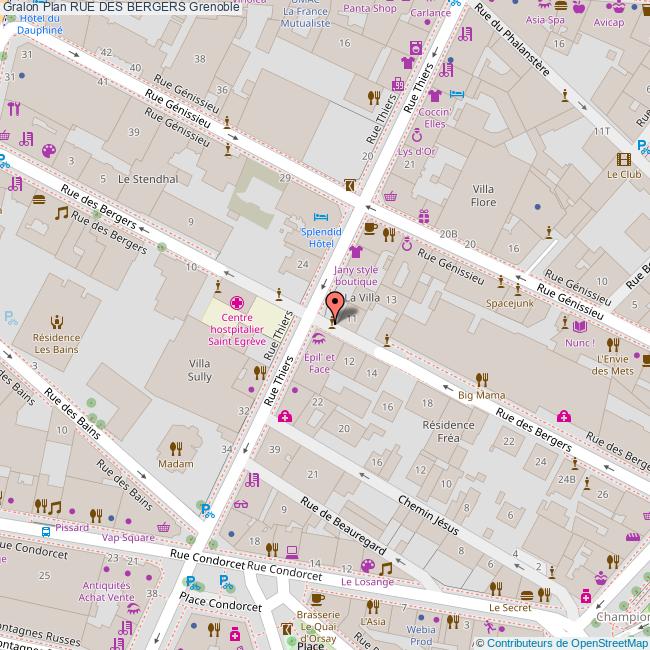Click the Pissard bus stop icon

(47, 531)
